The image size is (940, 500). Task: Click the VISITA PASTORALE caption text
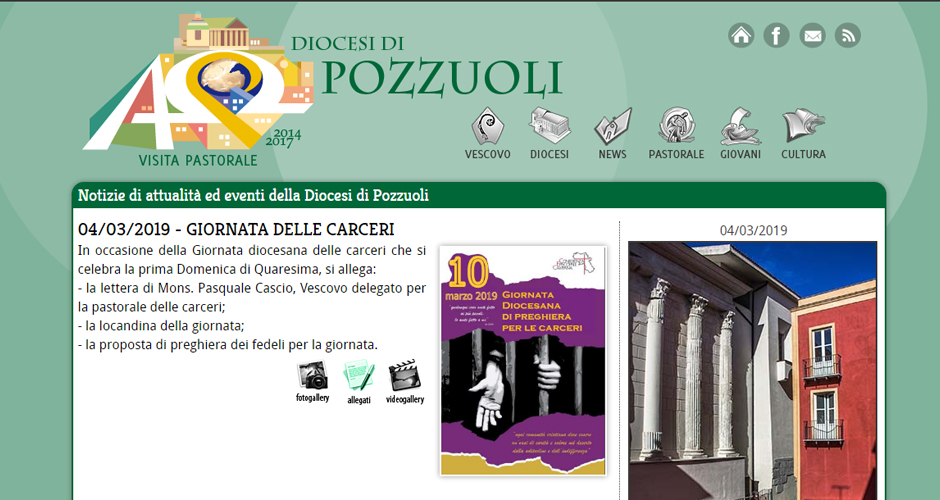tap(198, 160)
